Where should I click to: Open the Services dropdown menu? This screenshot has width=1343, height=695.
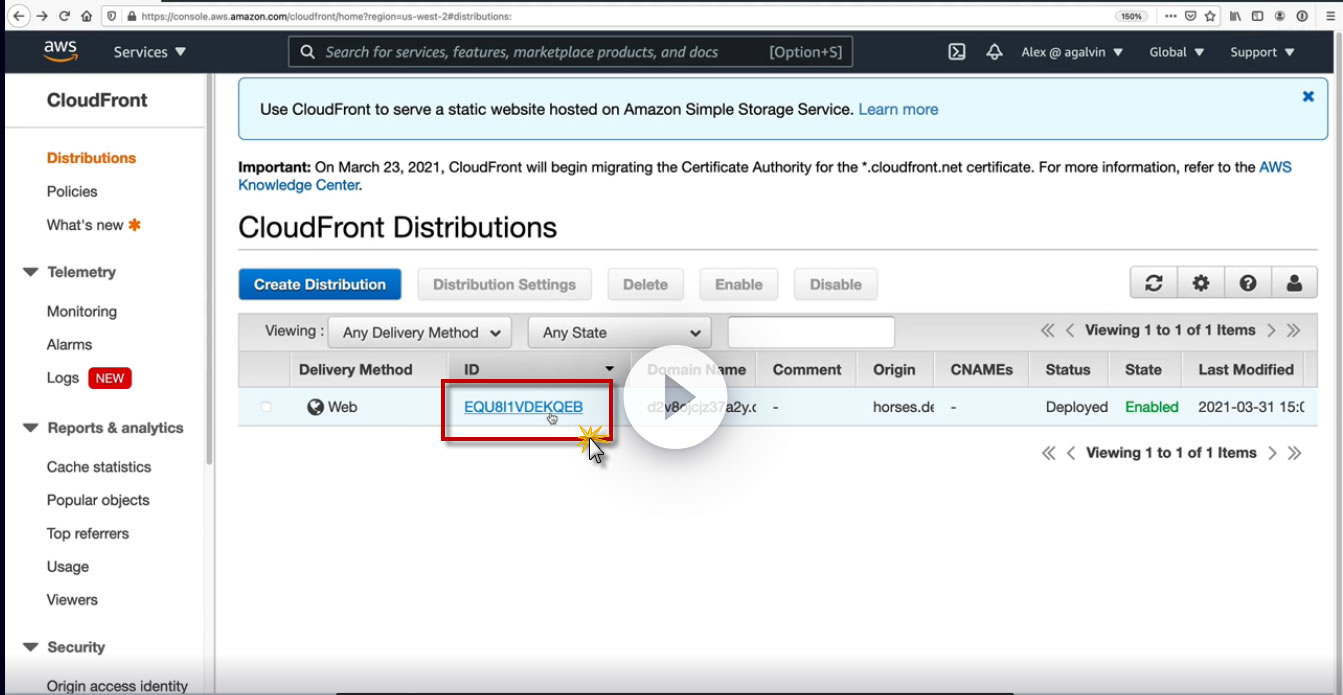(x=149, y=52)
